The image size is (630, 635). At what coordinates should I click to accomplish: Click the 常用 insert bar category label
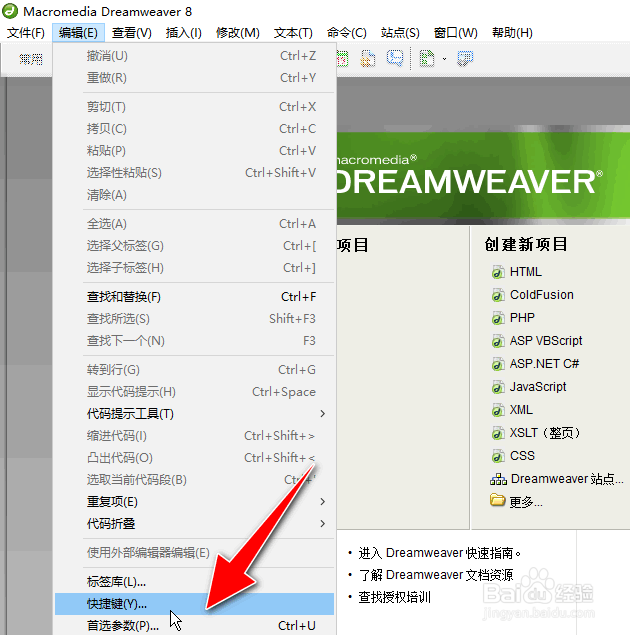point(31,59)
